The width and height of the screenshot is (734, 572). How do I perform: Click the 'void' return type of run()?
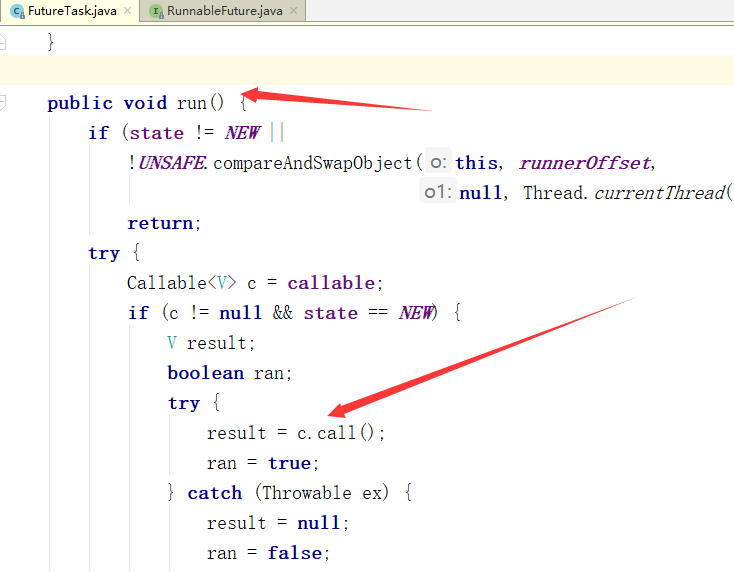coord(145,103)
